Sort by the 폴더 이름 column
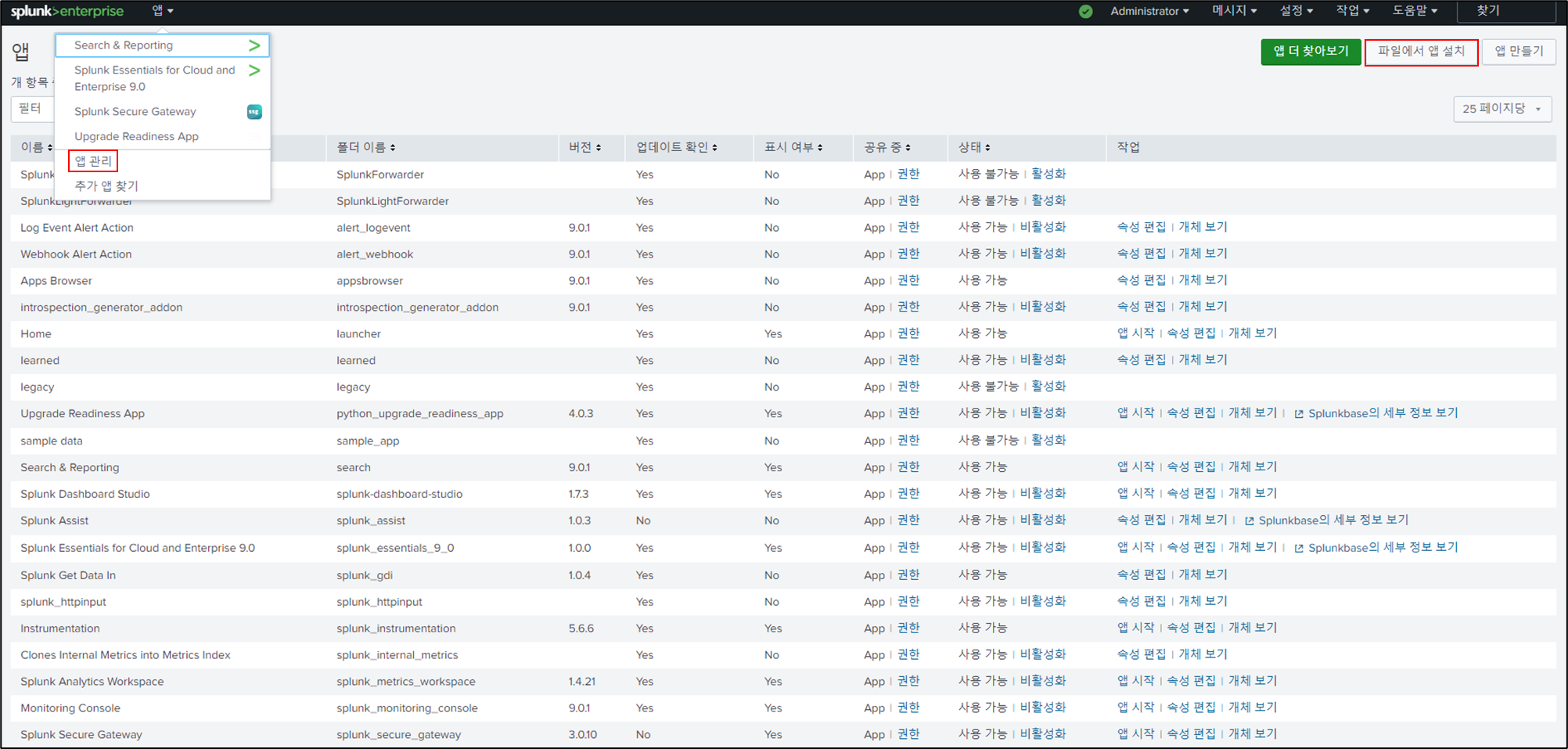This screenshot has height=749, width=1568. point(365,147)
